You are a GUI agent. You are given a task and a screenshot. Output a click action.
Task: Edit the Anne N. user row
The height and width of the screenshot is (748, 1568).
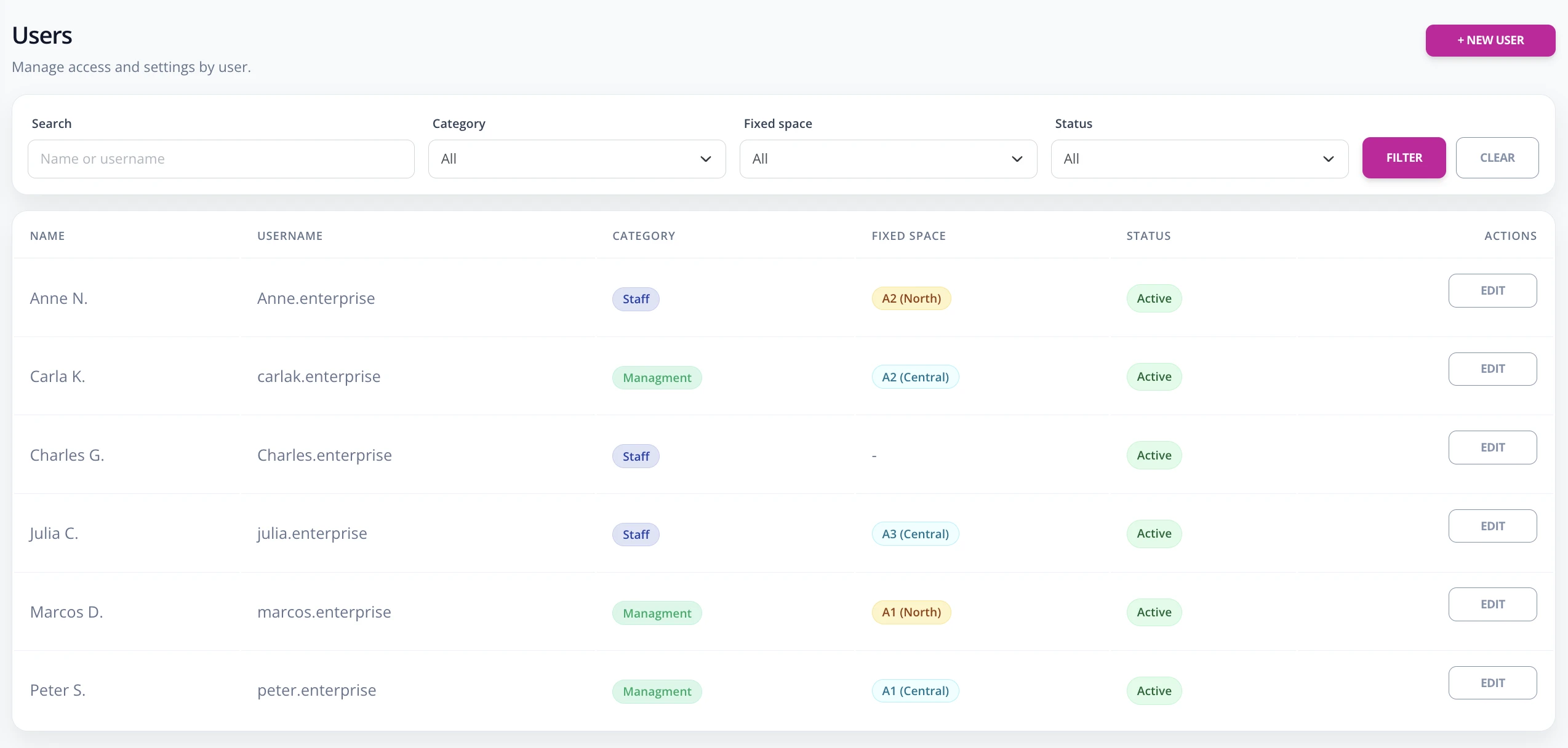[x=1492, y=291]
